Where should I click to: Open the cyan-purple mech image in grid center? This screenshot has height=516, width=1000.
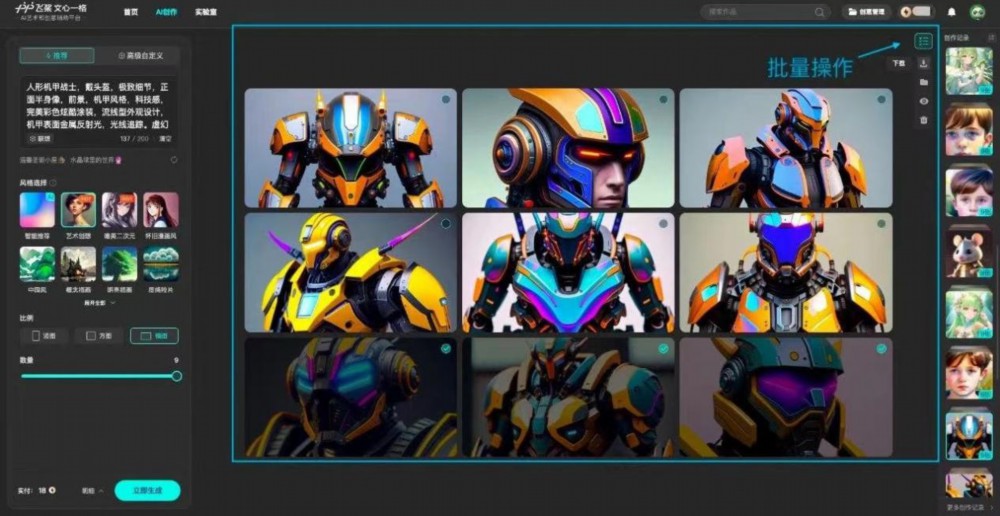point(568,272)
